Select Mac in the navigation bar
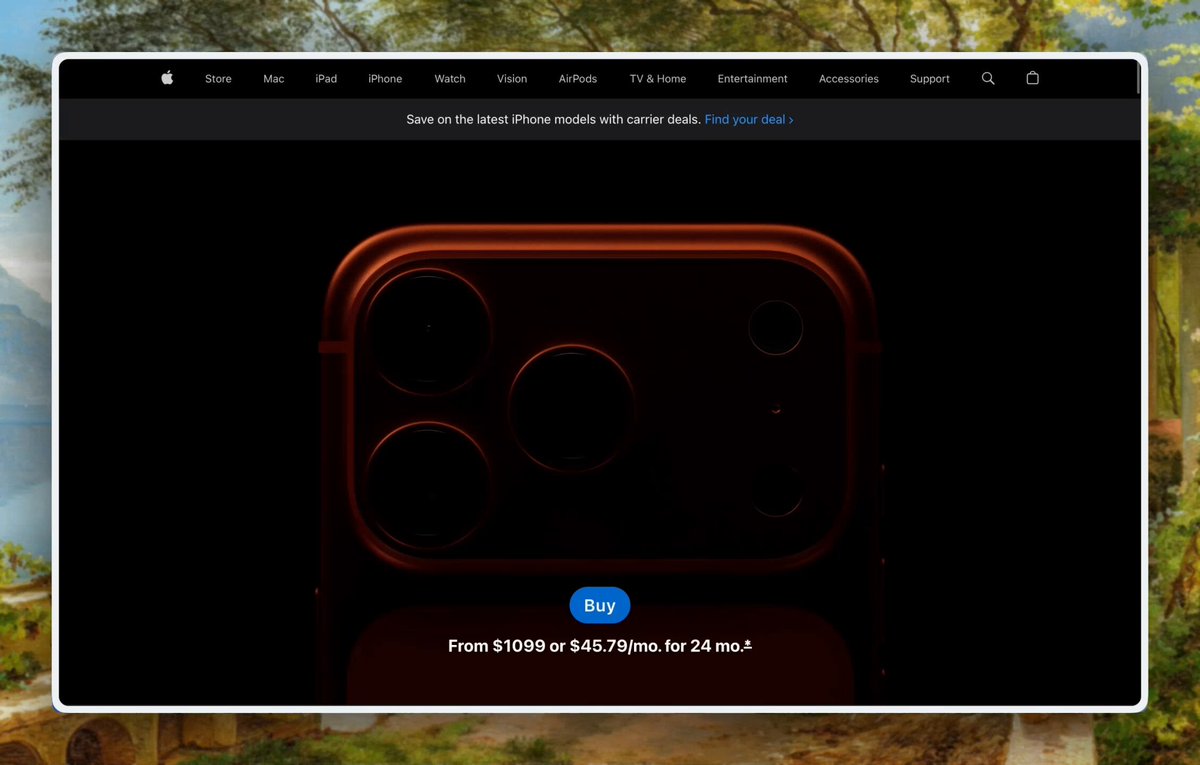This screenshot has width=1200, height=765. 274,79
